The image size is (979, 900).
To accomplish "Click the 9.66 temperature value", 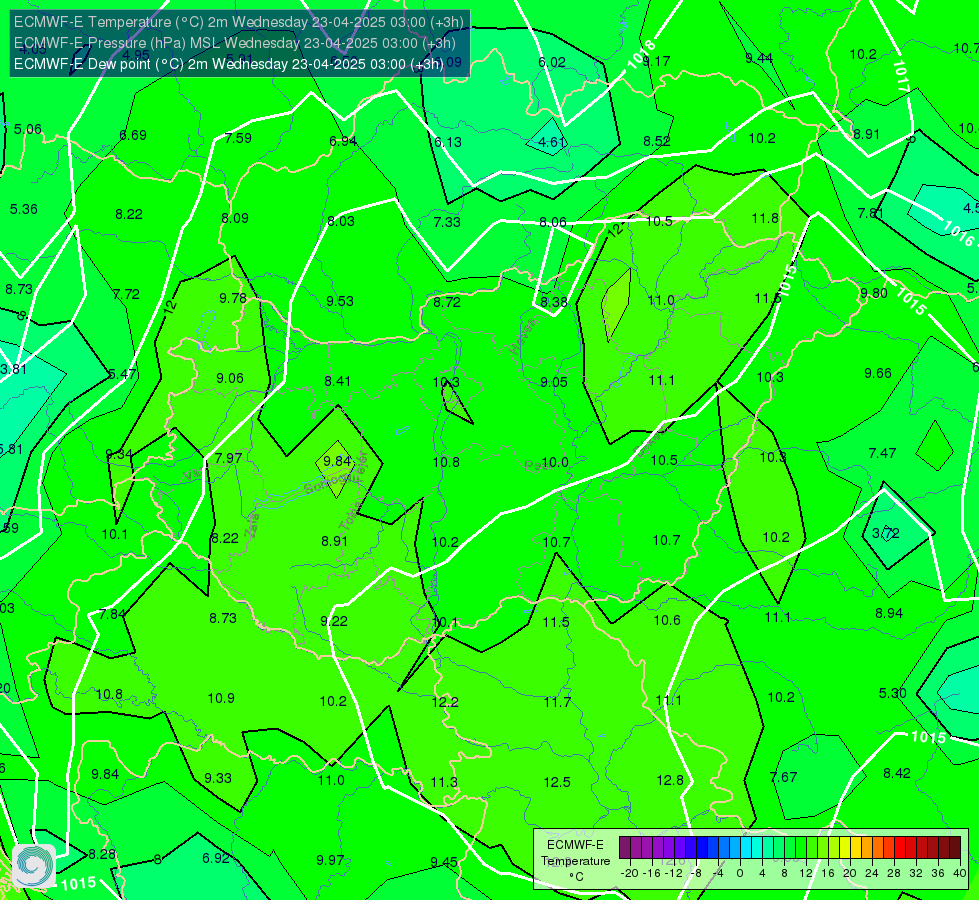I will pos(878,373).
